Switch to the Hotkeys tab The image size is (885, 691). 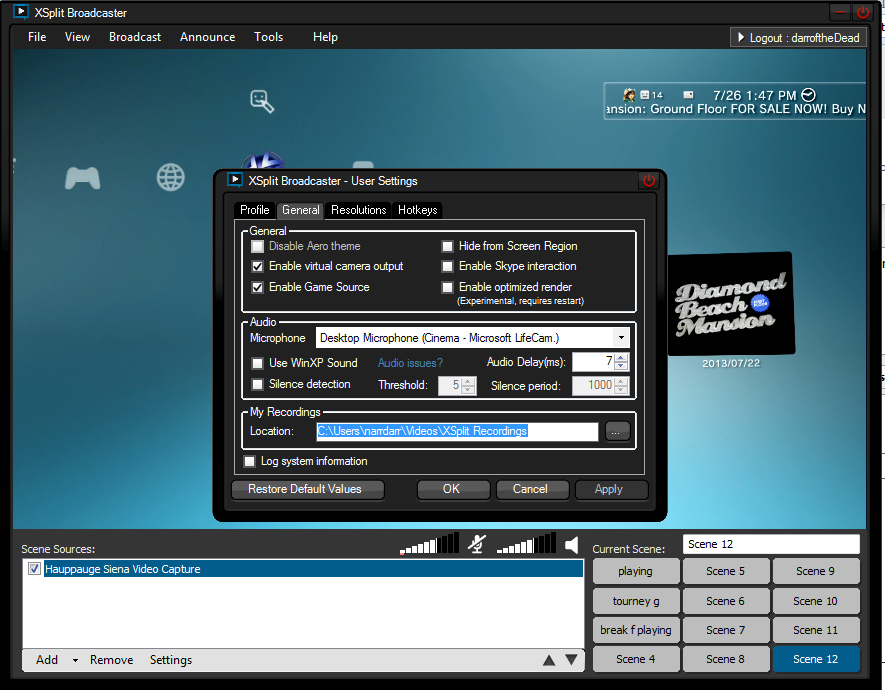coord(418,210)
